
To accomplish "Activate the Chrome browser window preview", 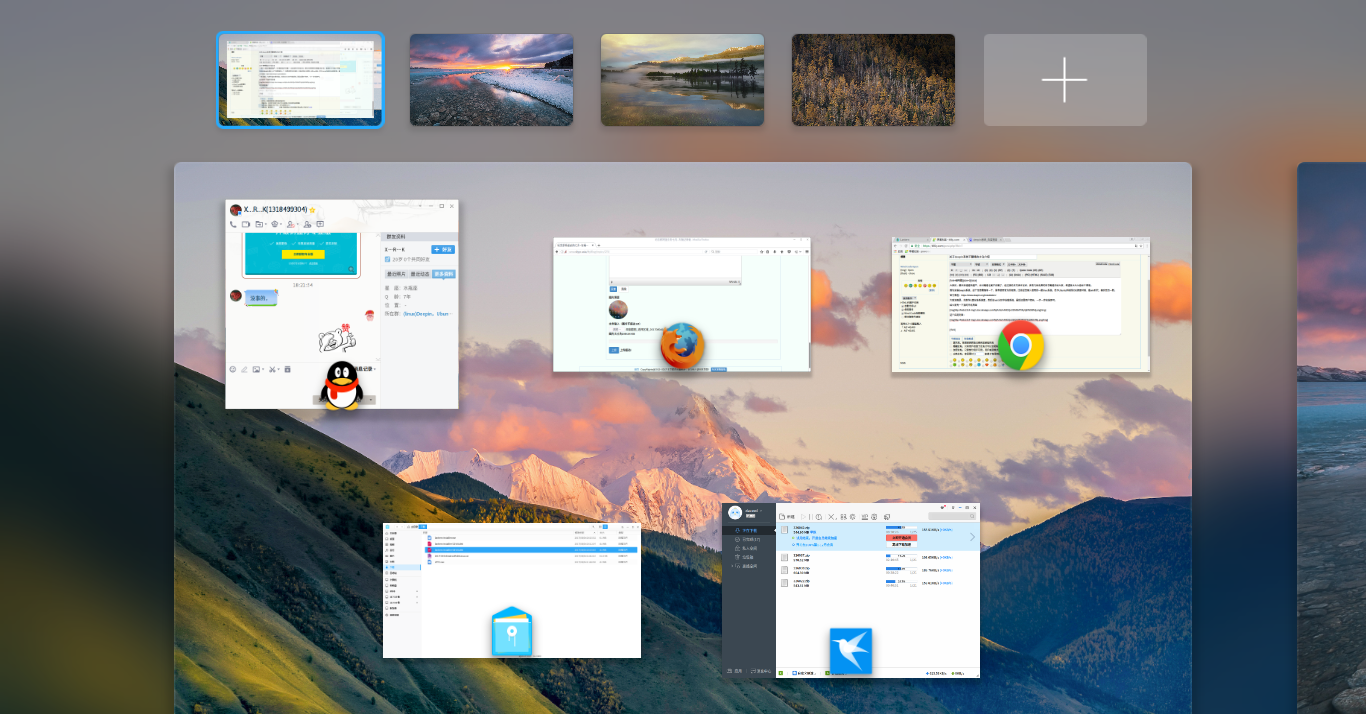I will [x=1021, y=304].
